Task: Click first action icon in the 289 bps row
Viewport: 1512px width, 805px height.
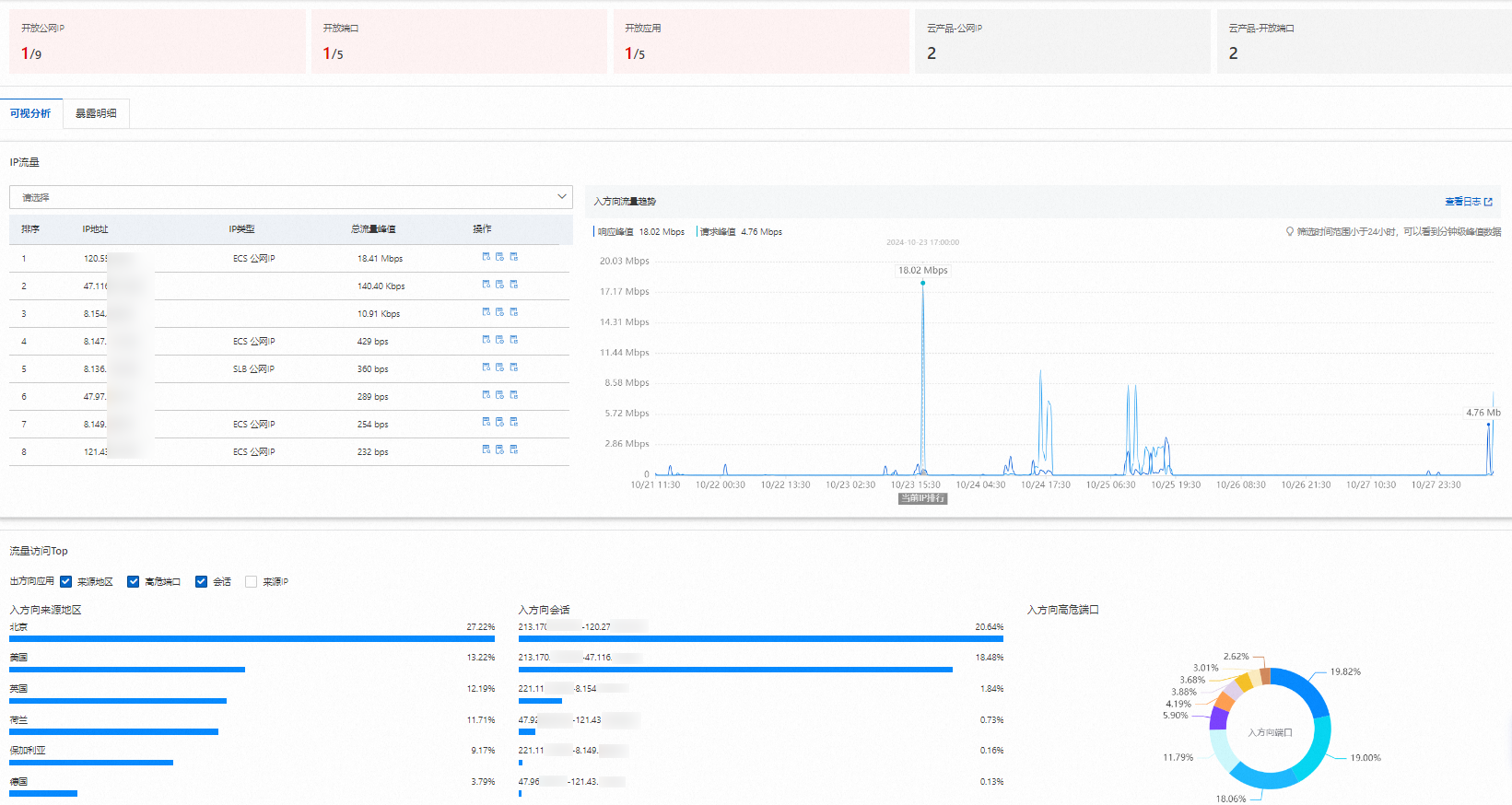Action: point(486,395)
